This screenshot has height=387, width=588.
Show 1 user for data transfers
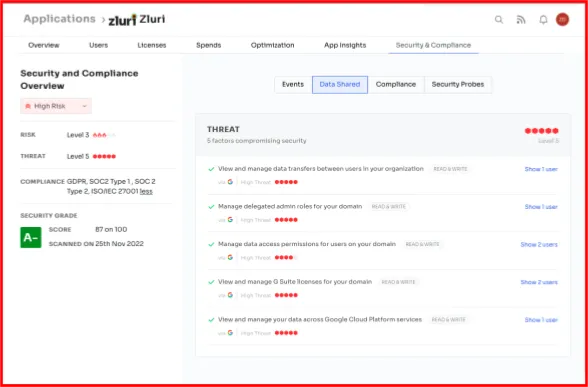pyautogui.click(x=541, y=169)
